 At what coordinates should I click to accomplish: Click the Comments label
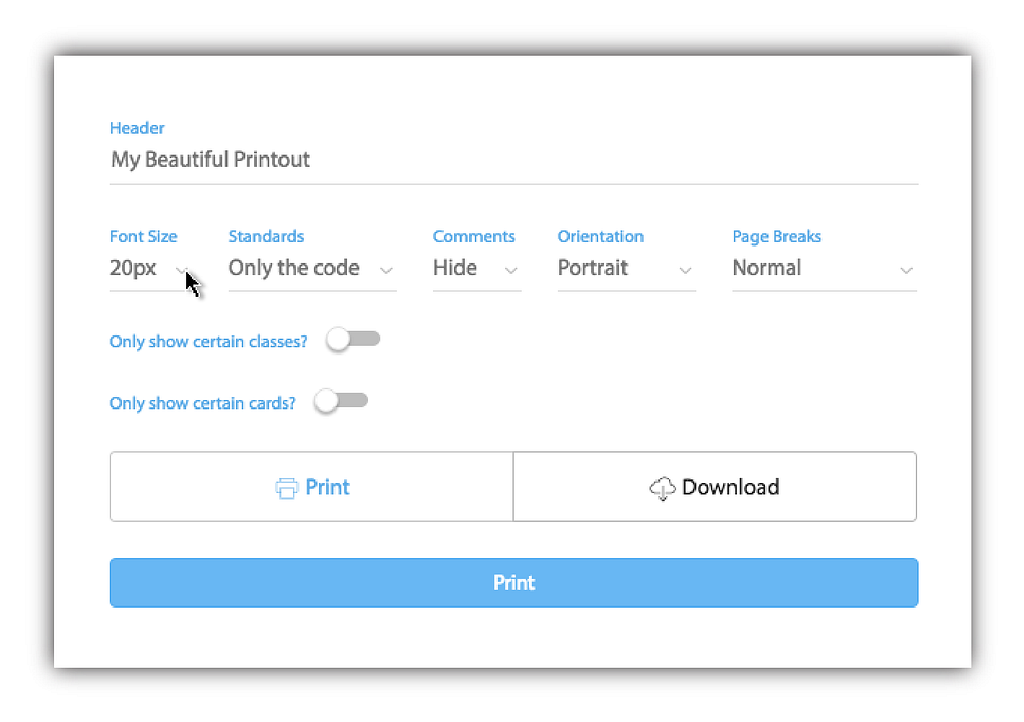click(x=474, y=236)
